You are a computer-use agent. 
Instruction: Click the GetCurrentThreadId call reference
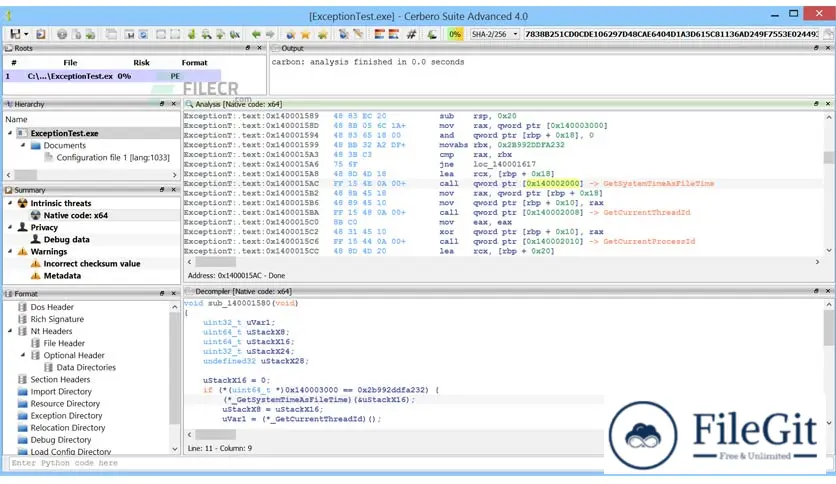point(647,212)
